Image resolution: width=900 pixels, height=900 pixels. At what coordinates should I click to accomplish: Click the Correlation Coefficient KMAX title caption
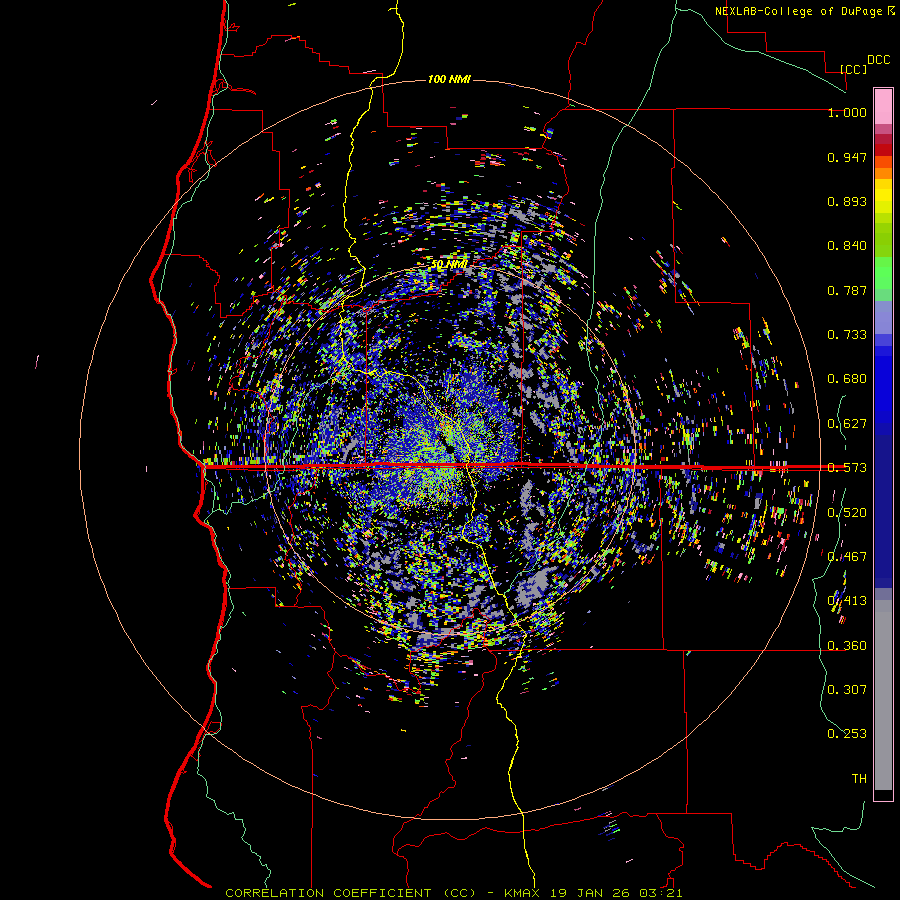click(x=454, y=893)
